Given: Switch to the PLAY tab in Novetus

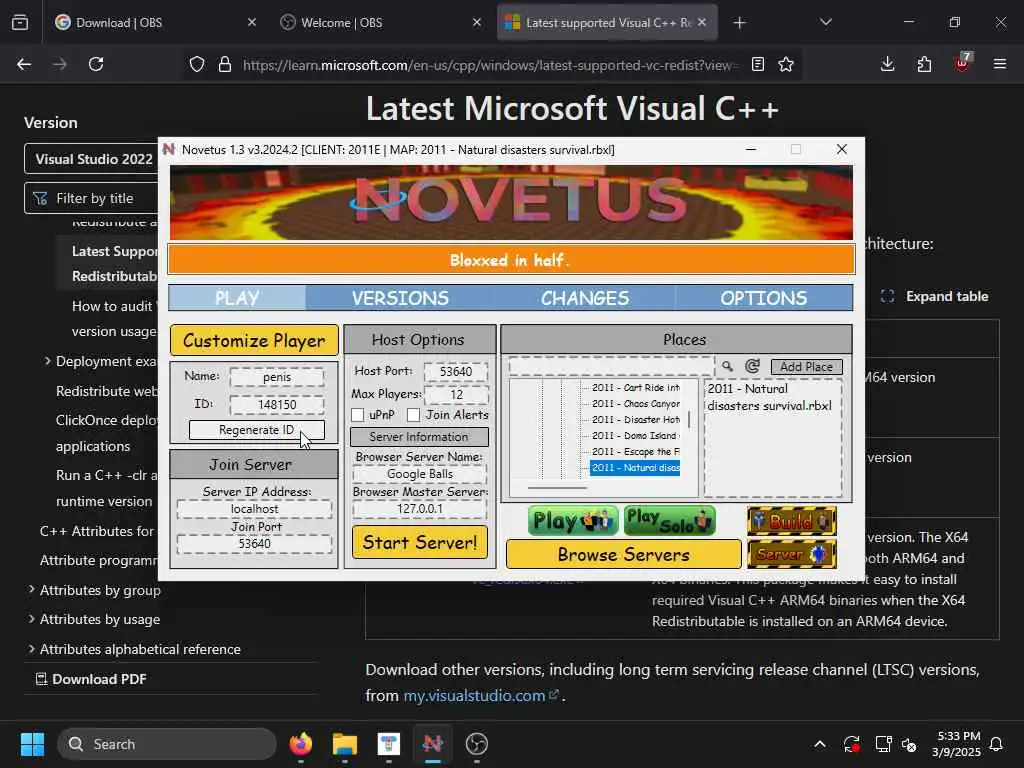Looking at the screenshot, I should click(237, 298).
